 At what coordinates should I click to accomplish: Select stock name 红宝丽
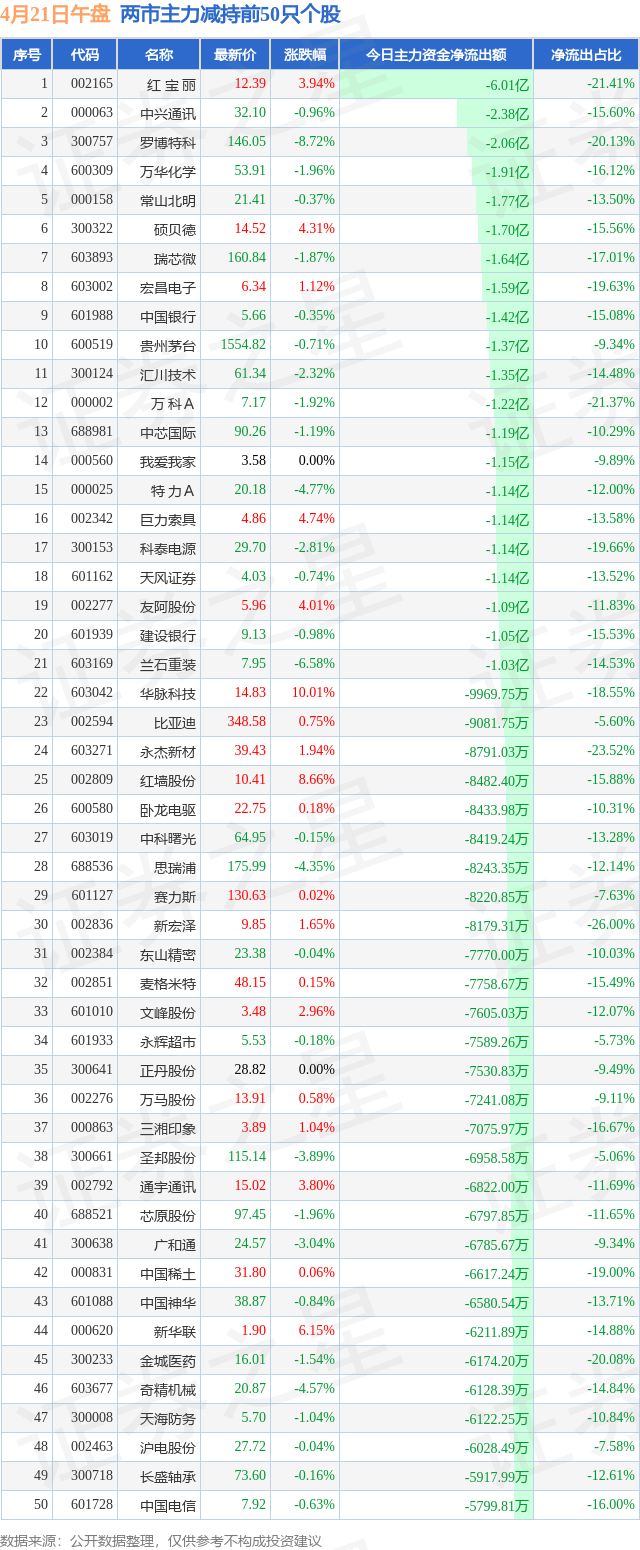(x=172, y=84)
